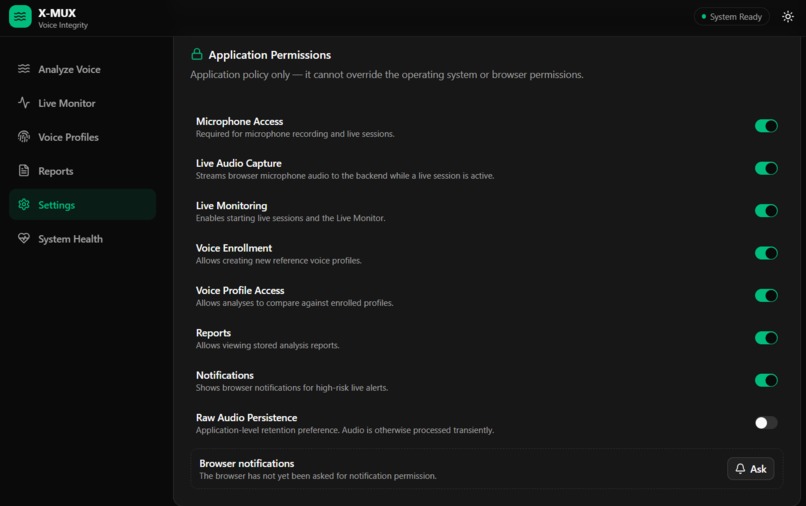The image size is (806, 506).
Task: Disable the Microphone Access toggle
Action: click(x=766, y=126)
